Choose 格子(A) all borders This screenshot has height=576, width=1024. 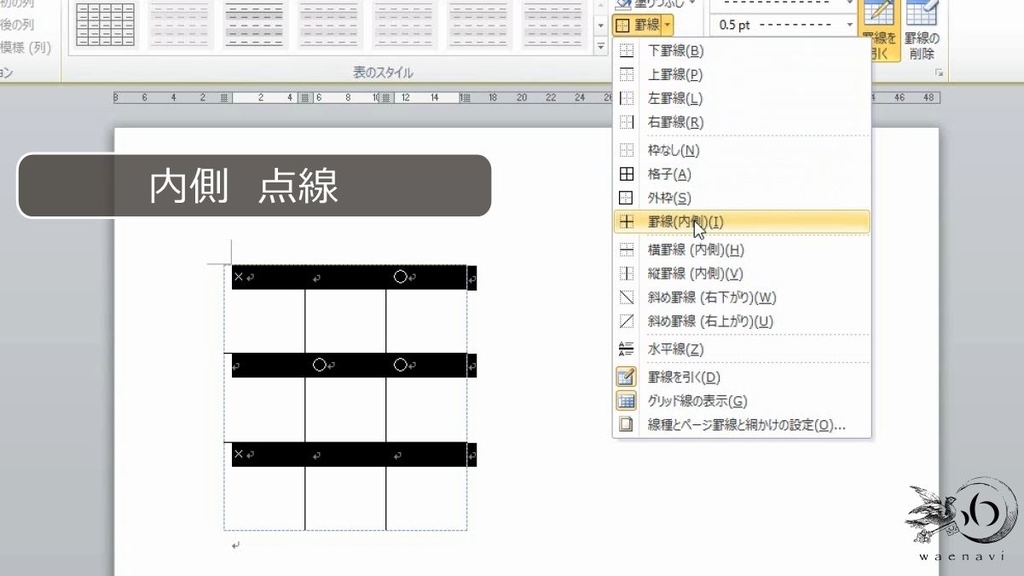click(742, 174)
